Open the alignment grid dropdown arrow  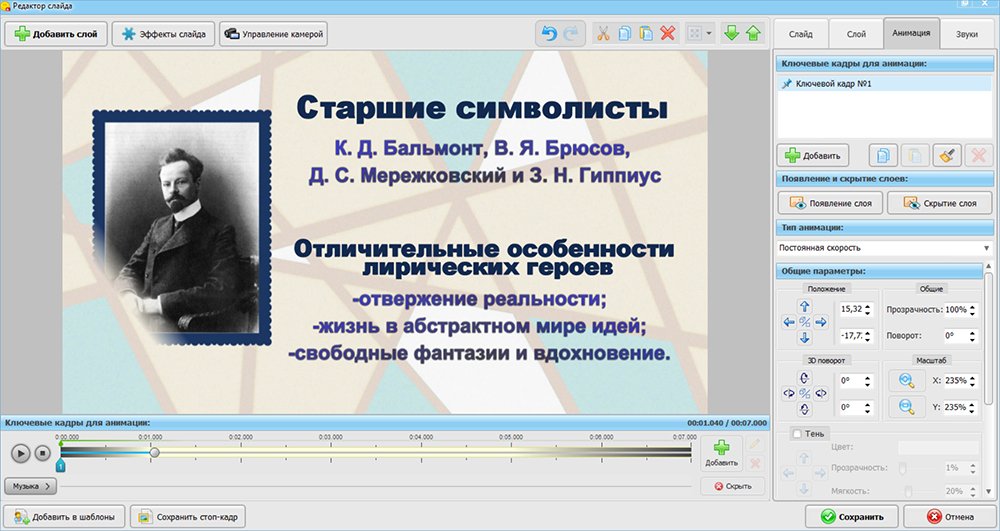(709, 33)
